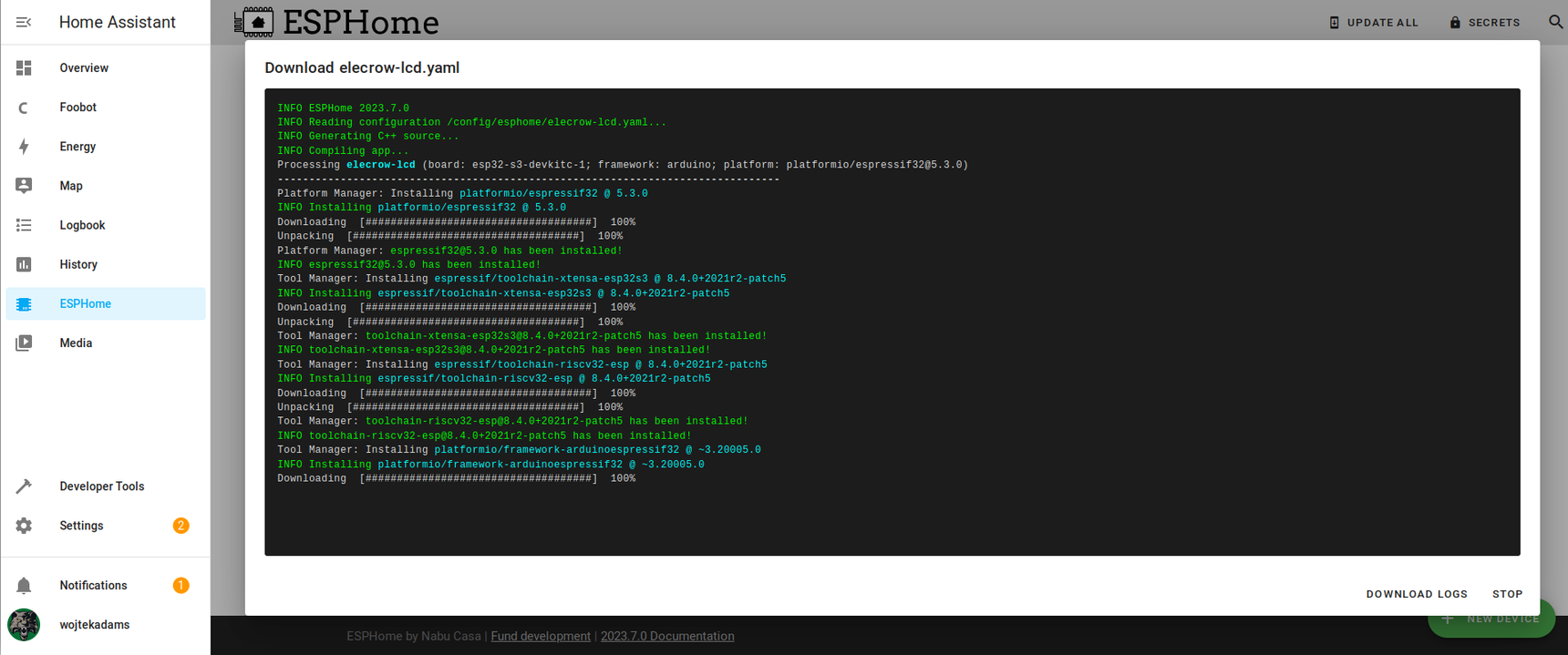
Task: Go to the Energy panel
Action: pyautogui.click(x=106, y=147)
